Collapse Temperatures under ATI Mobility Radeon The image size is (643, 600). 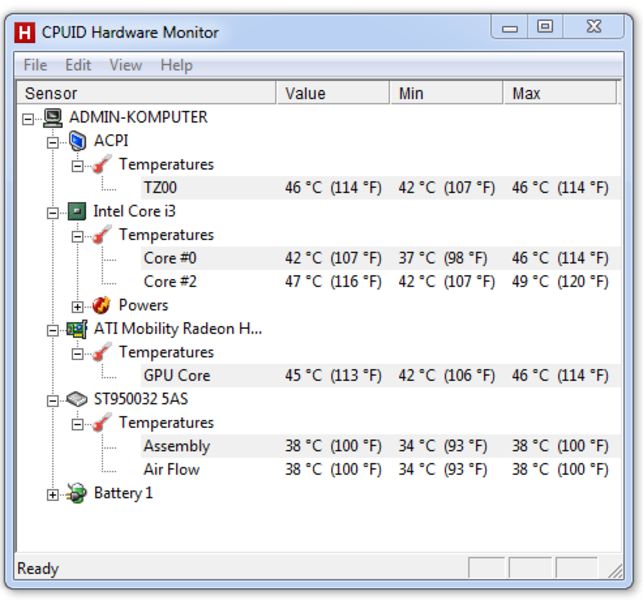(77, 354)
